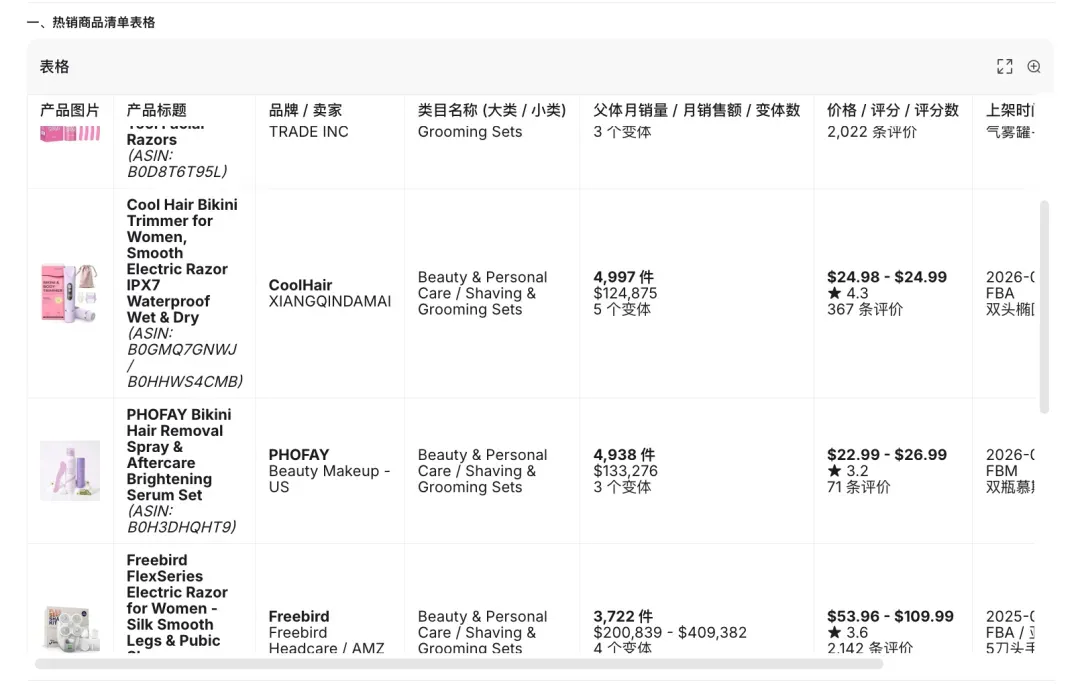Click the Freebird brand name
Image resolution: width=1080 pixels, height=684 pixels.
(299, 616)
